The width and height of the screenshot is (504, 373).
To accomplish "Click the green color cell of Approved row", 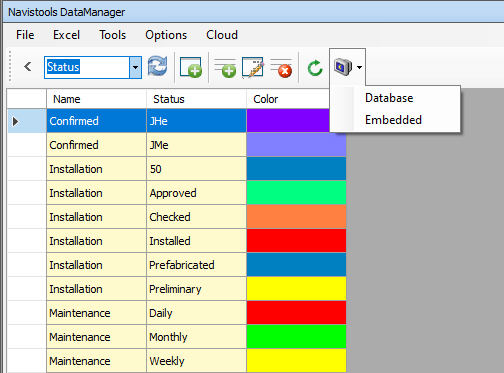I will pos(296,193).
